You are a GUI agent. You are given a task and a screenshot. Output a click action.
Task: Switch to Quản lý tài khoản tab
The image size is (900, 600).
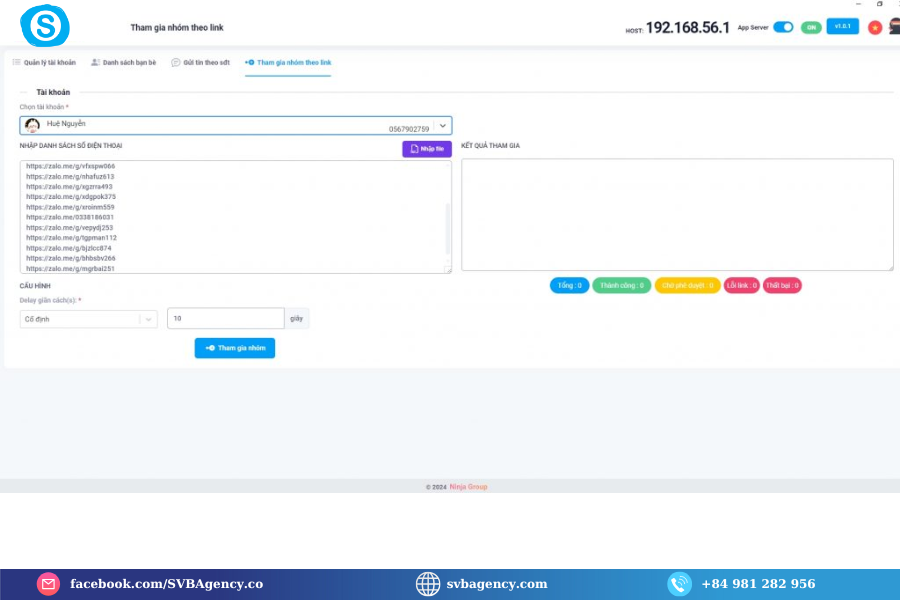tap(44, 62)
